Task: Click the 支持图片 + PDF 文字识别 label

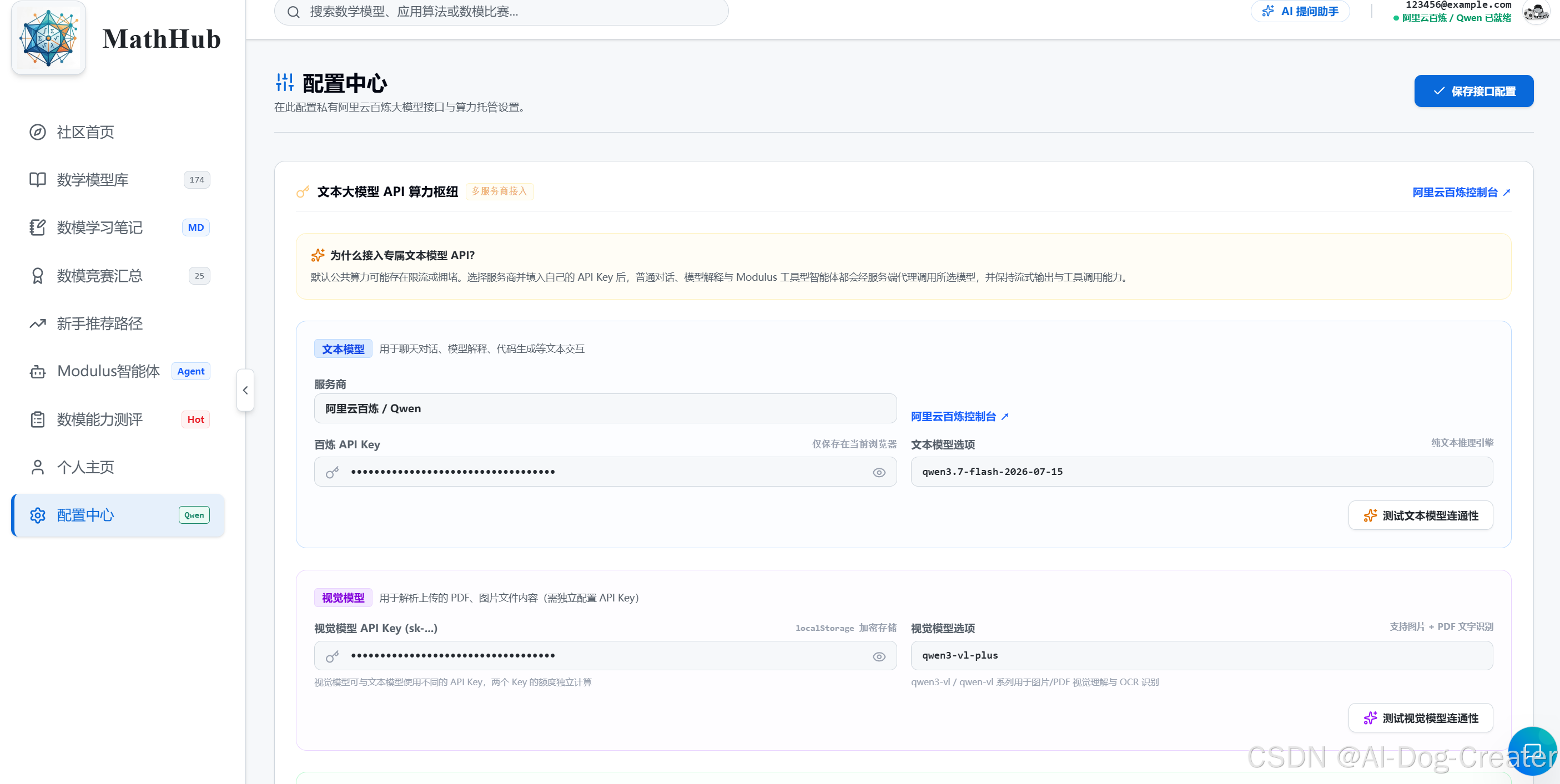Action: [x=1441, y=626]
